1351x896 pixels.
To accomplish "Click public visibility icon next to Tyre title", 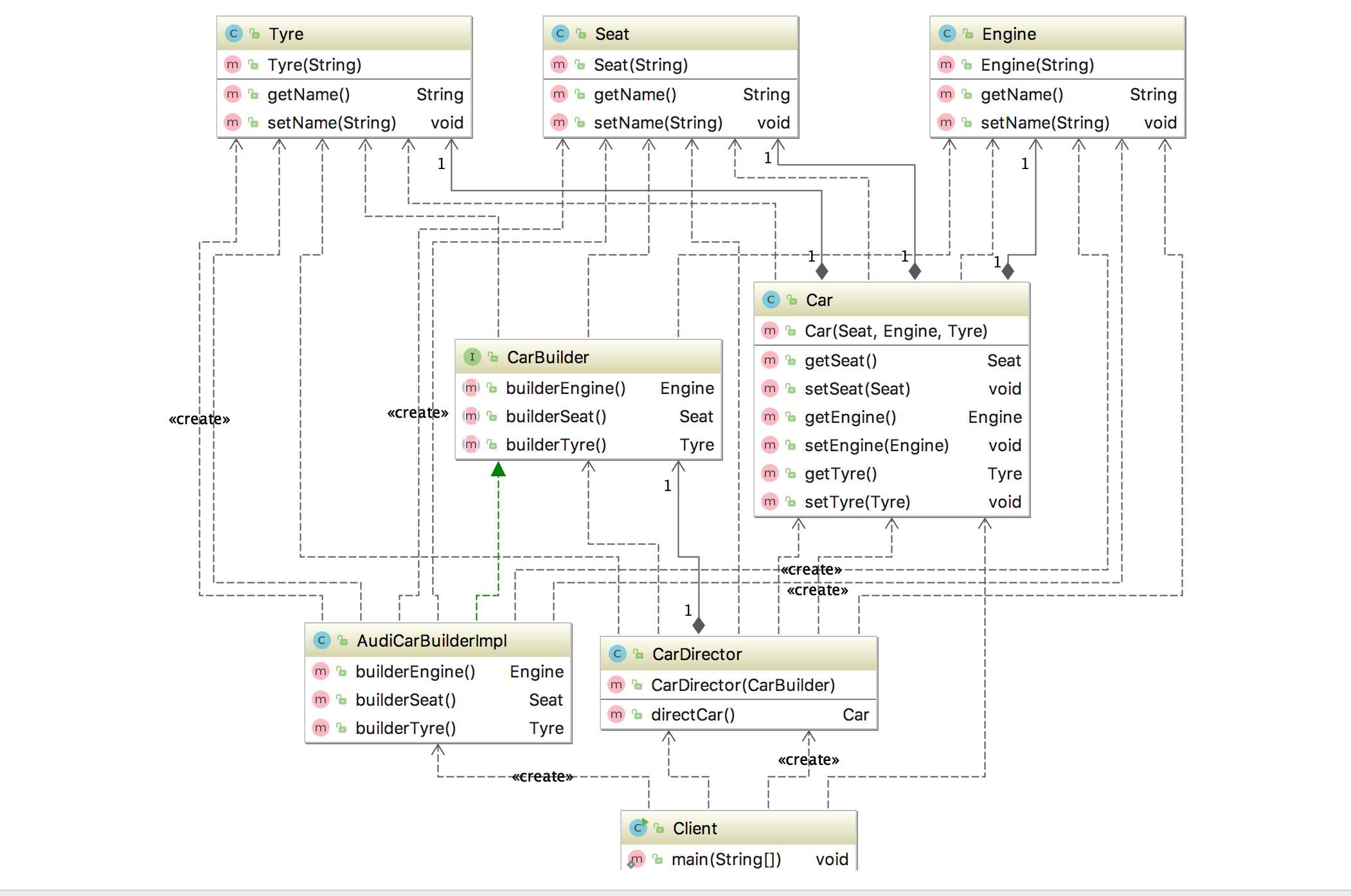I will [x=255, y=33].
